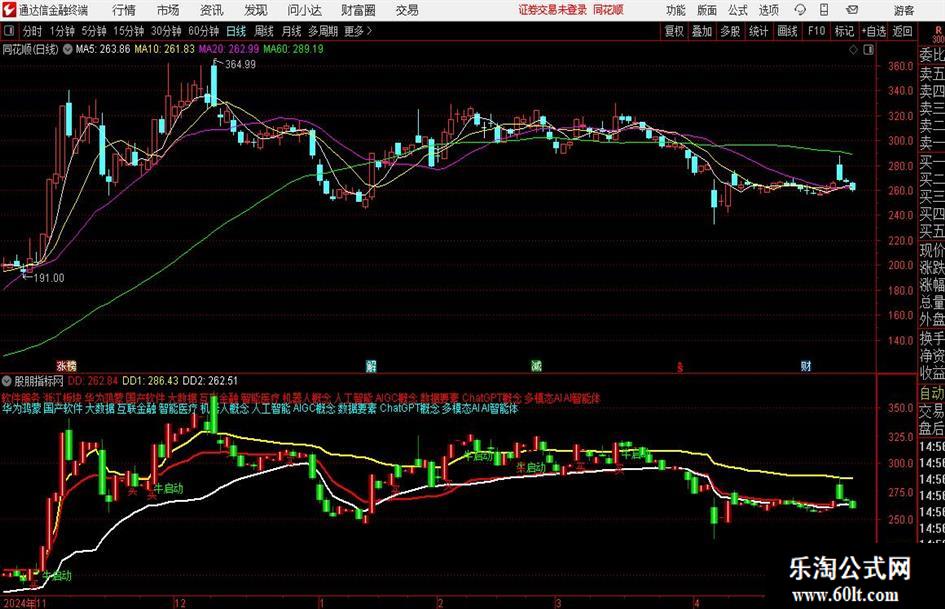
Task: Click the 同花顺(日线) chart title
Action: click(x=31, y=49)
